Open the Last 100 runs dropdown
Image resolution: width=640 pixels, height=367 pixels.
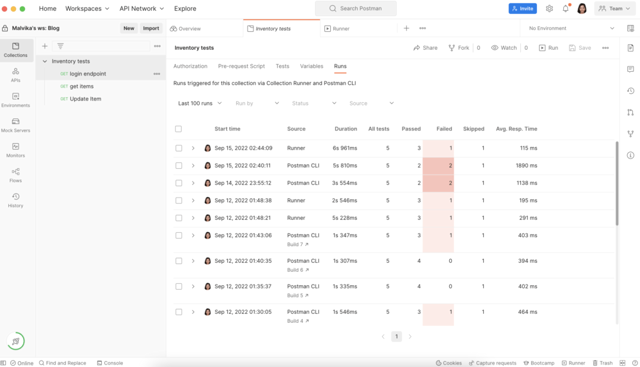[200, 103]
